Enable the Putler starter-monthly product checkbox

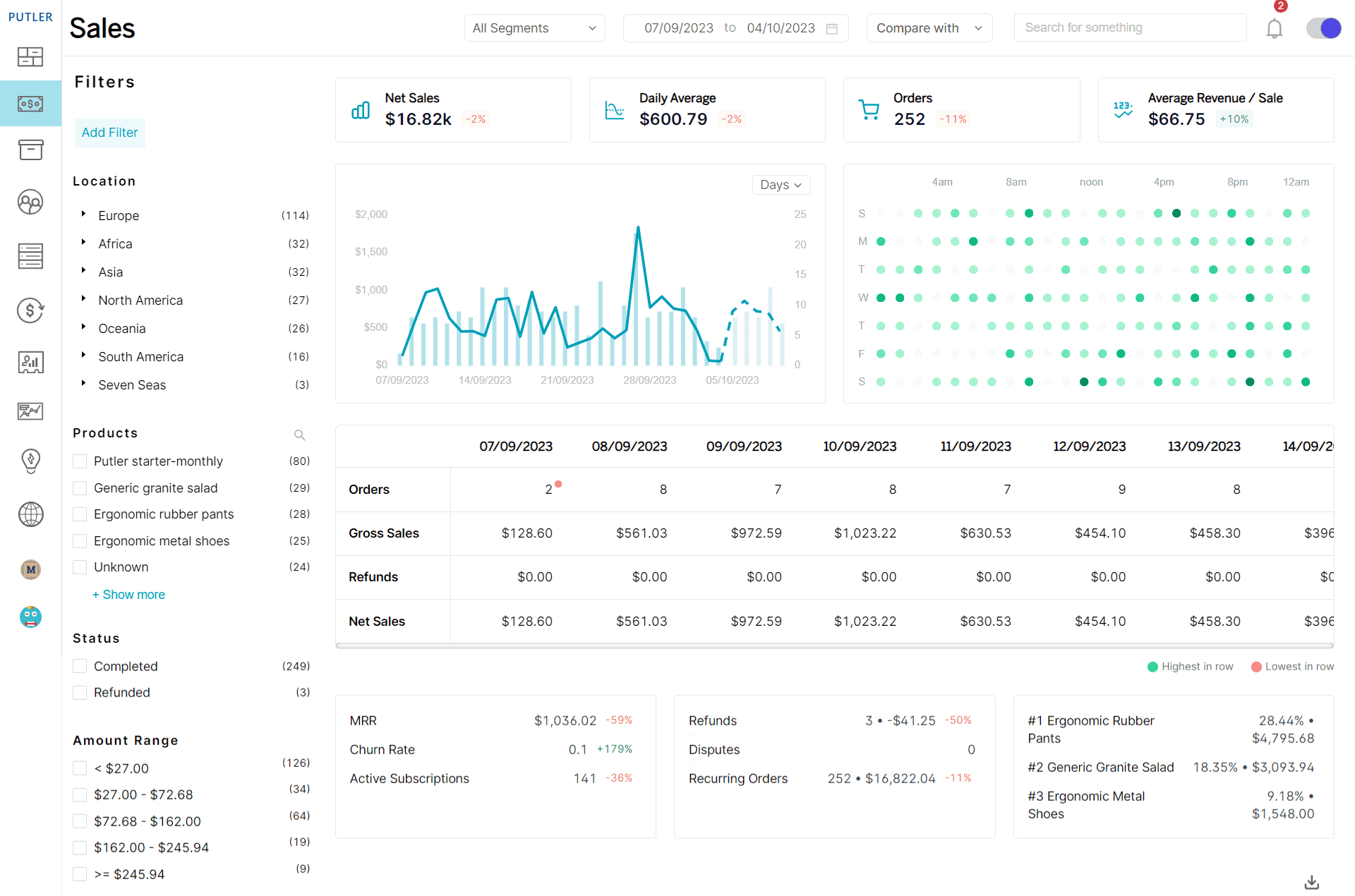click(80, 461)
